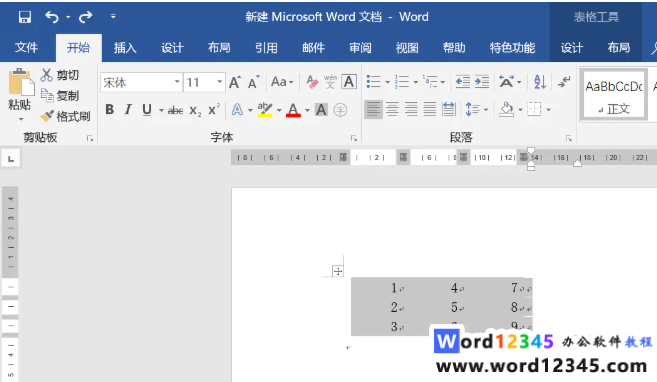Viewport: 657px width, 382px height.
Task: Open the 特色功能 tab
Action: (x=512, y=48)
